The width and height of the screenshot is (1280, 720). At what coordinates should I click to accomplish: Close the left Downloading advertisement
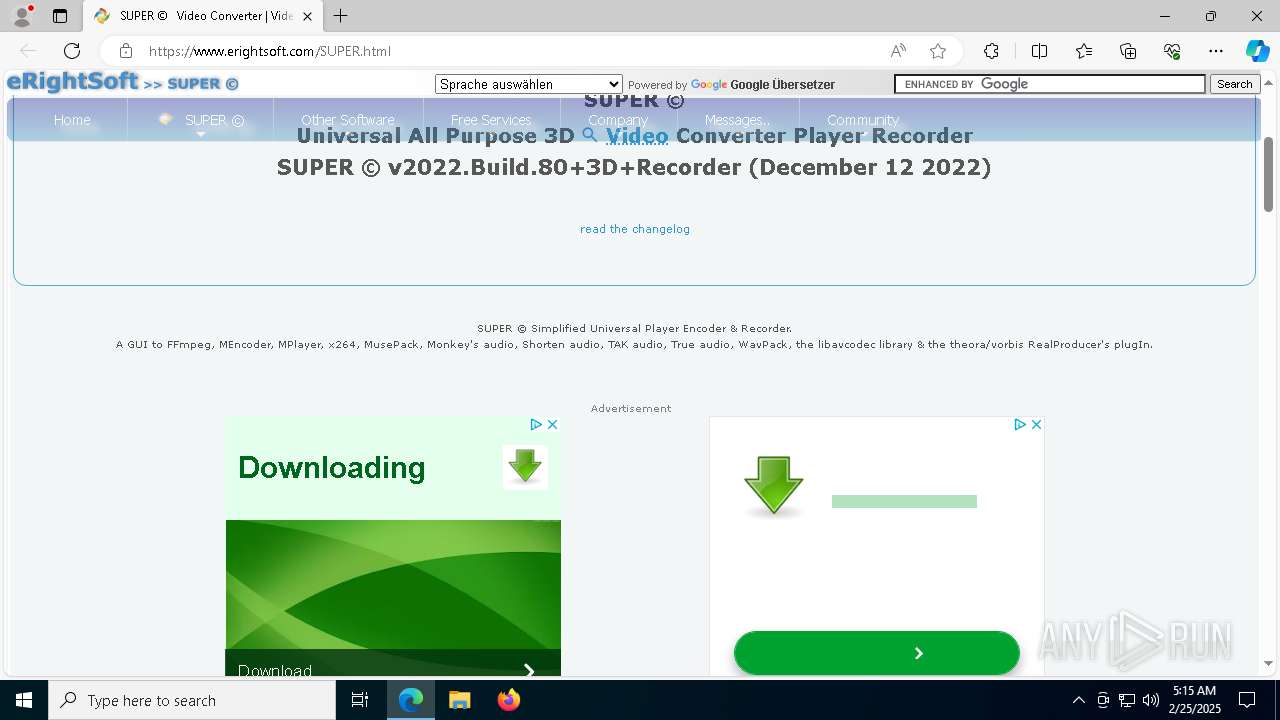[x=552, y=424]
